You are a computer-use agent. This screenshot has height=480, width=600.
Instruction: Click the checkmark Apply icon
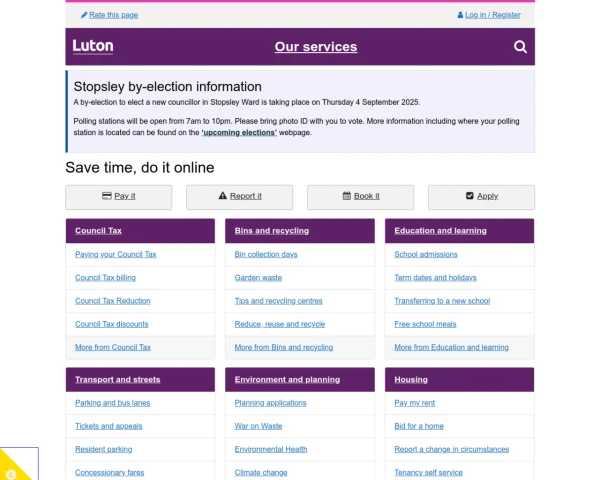click(x=469, y=196)
